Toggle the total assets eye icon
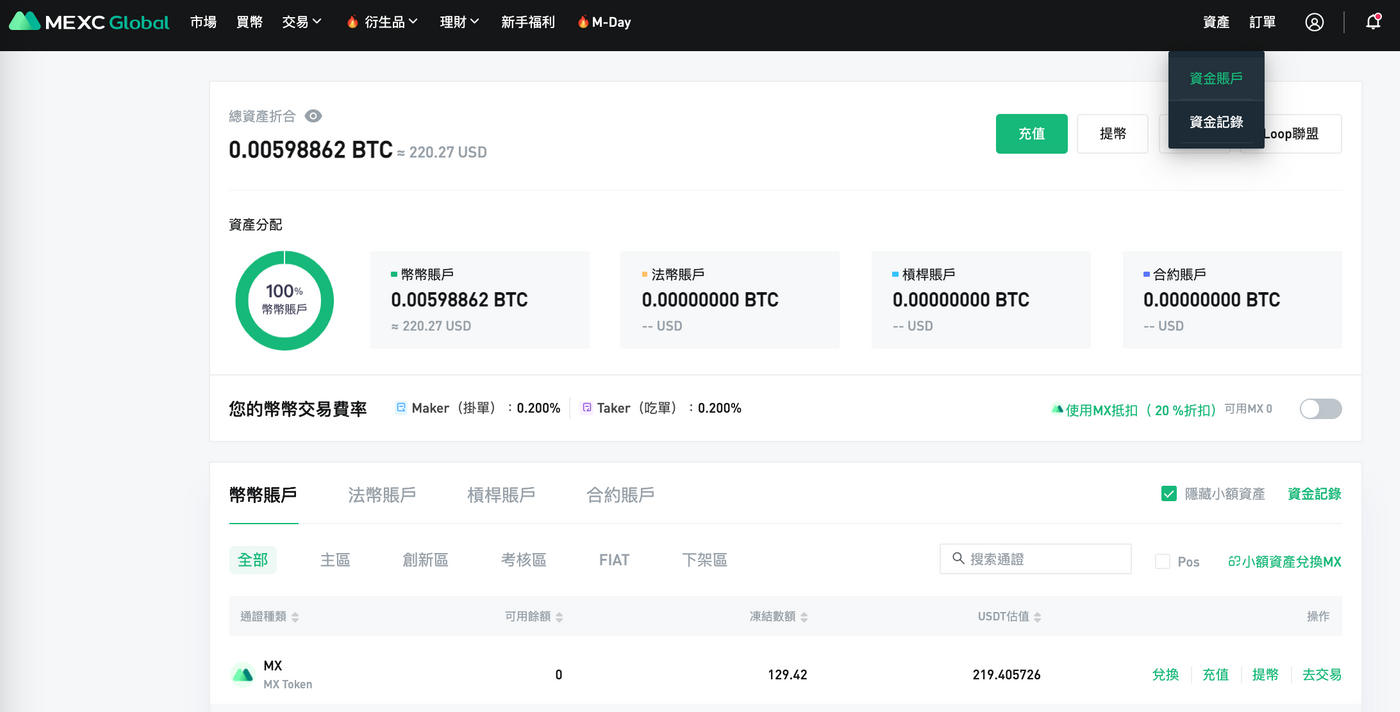Viewport: 1400px width, 712px height. 313,116
